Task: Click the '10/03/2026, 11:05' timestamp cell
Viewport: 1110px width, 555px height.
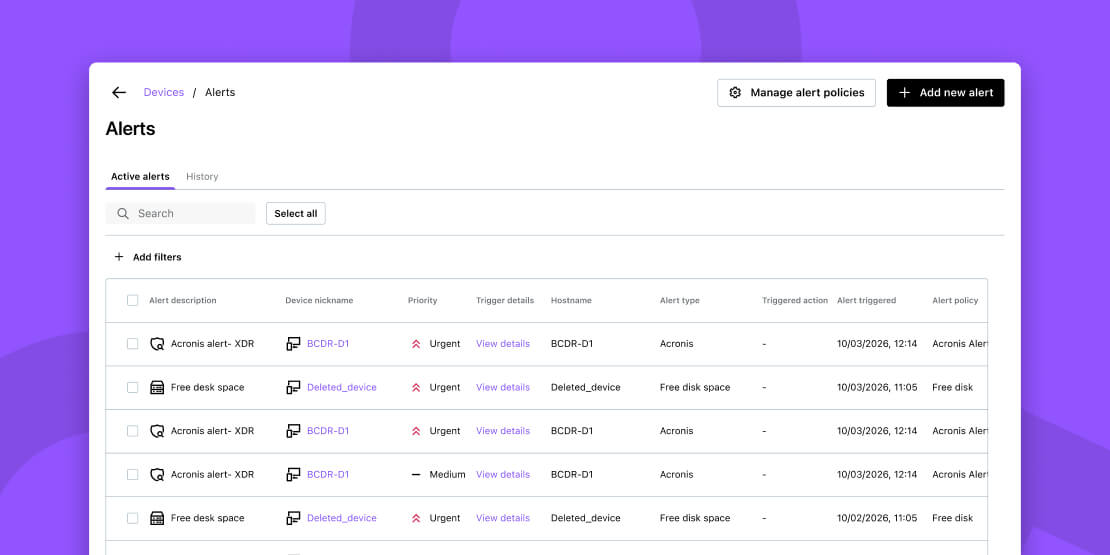Action: (x=877, y=387)
